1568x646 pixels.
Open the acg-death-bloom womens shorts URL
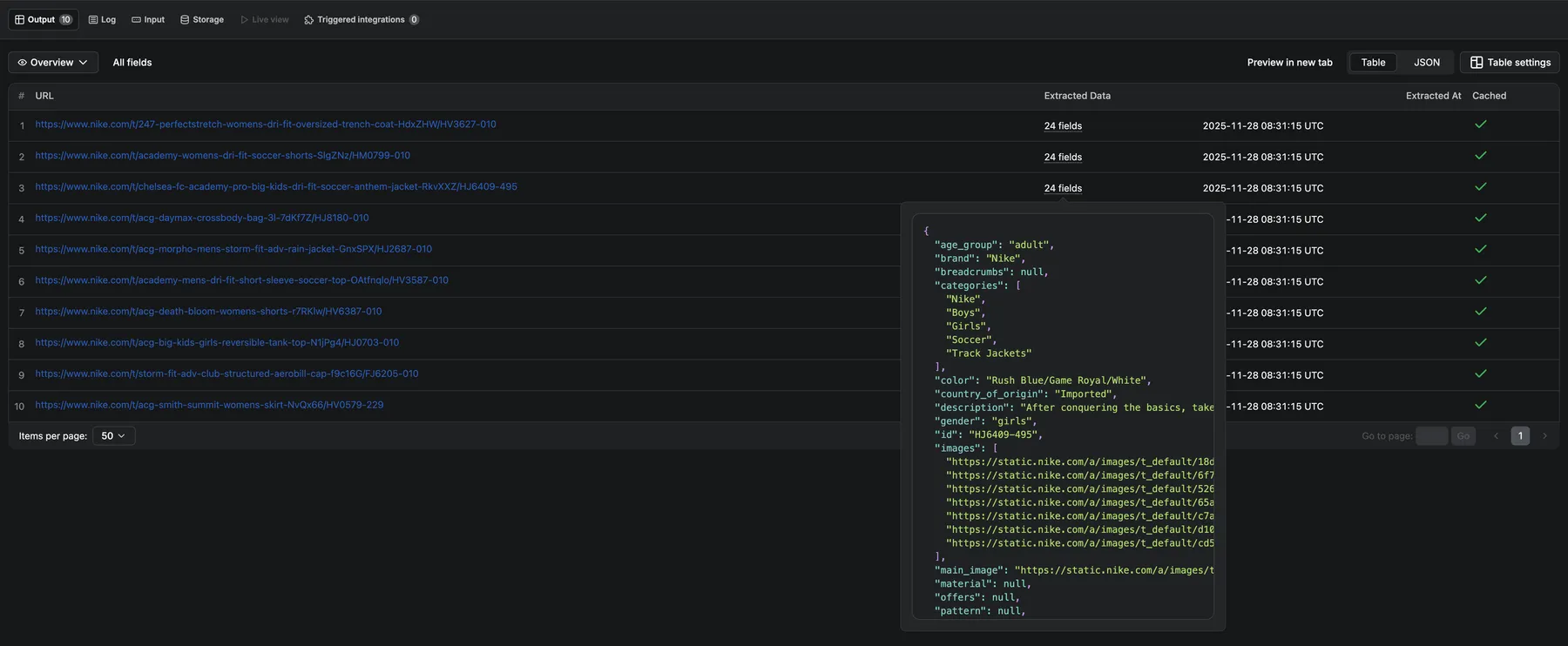[208, 312]
